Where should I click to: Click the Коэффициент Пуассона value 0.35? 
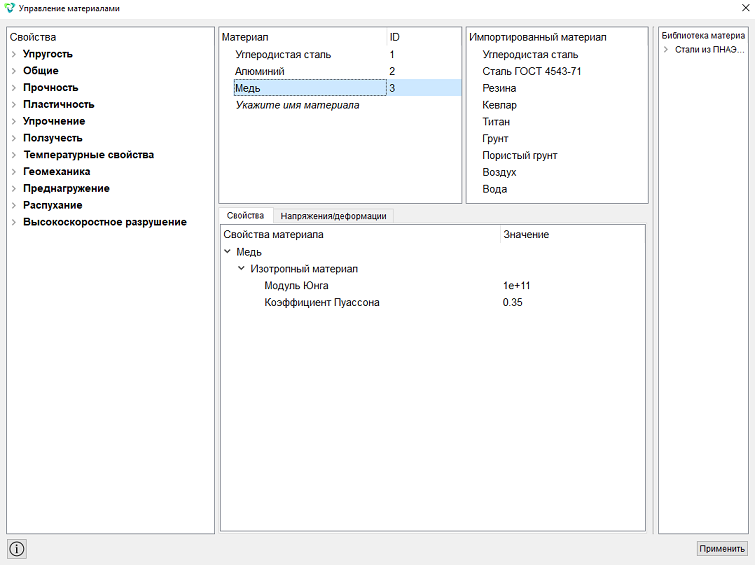pos(512,302)
